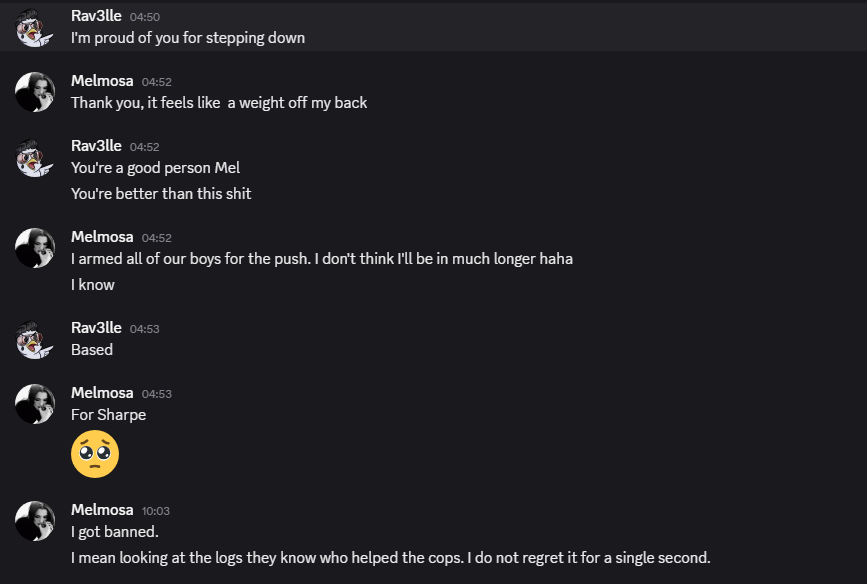Click the 10:03 timestamp
The image size is (867, 584).
[157, 511]
